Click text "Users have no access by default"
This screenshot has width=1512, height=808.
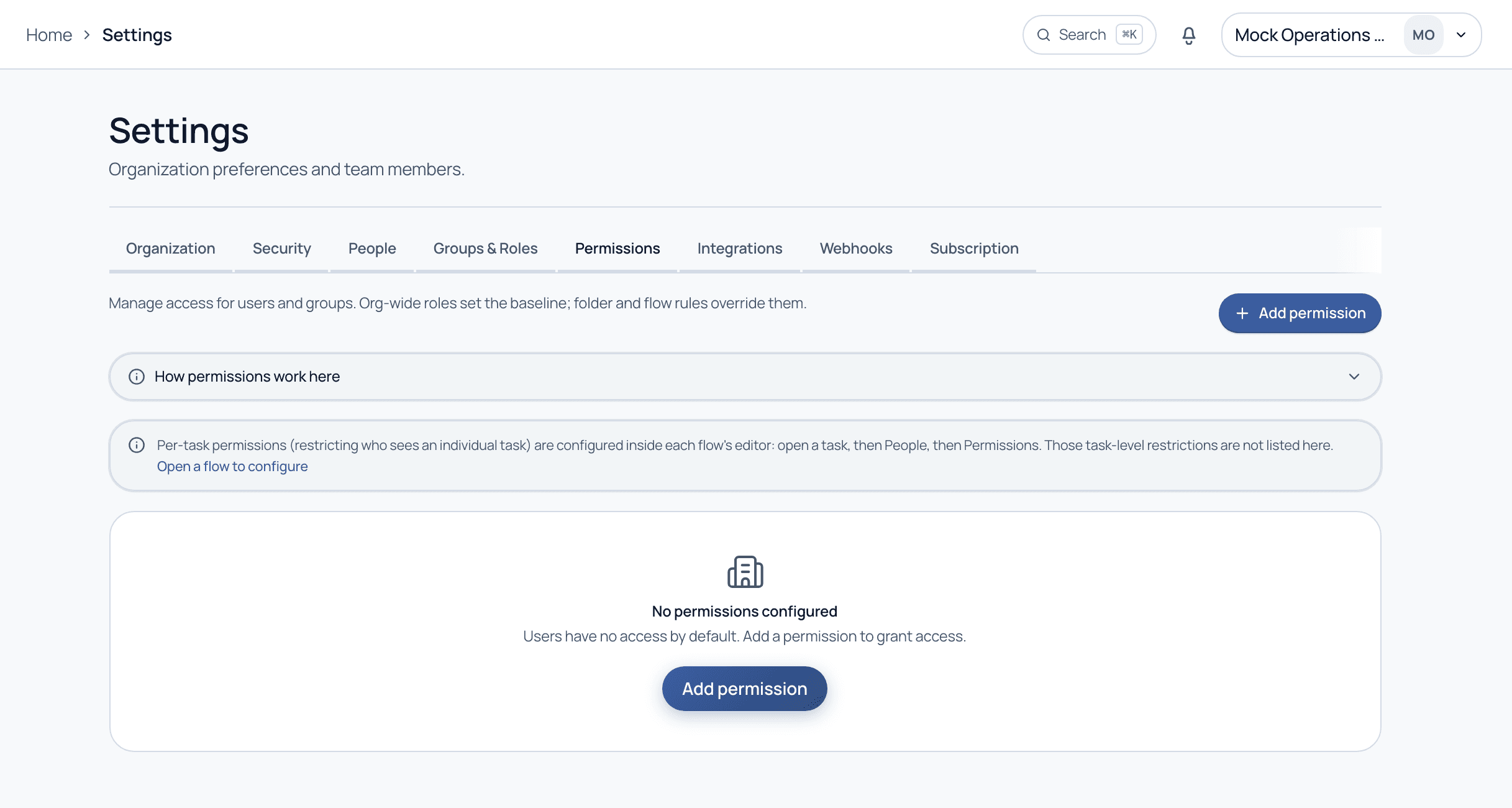pos(631,636)
